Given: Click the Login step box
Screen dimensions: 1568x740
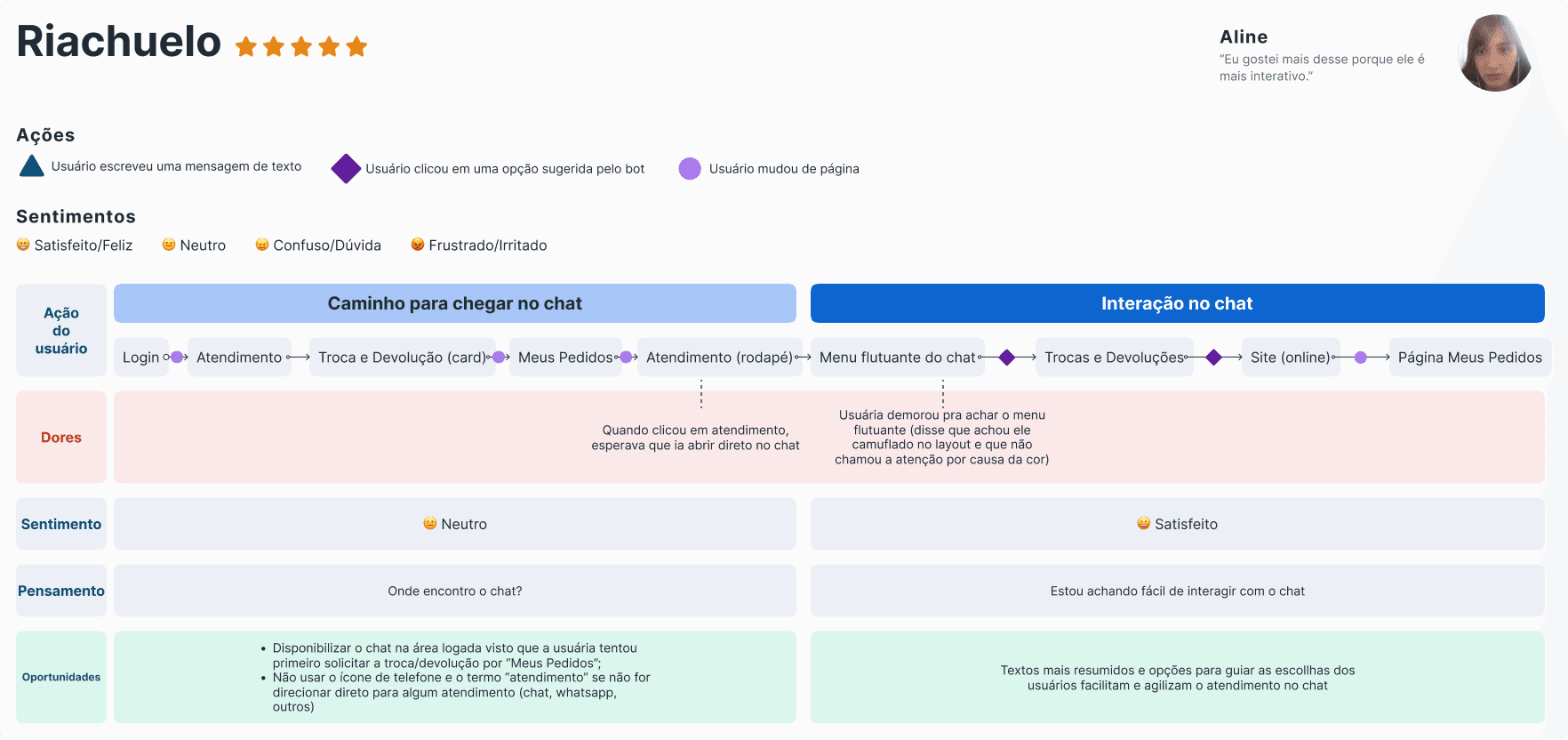Looking at the screenshot, I should coord(141,358).
